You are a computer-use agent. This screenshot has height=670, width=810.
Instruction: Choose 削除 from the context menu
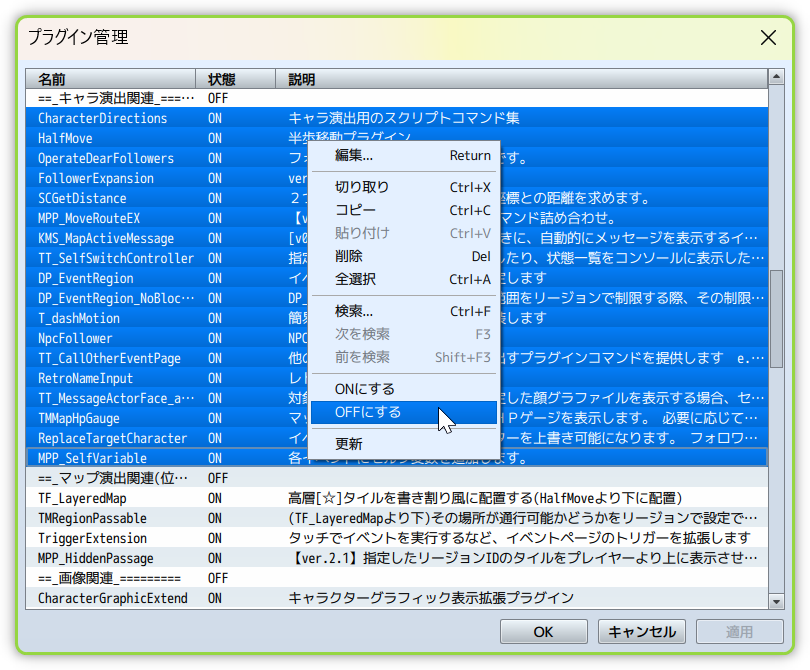(x=404, y=256)
